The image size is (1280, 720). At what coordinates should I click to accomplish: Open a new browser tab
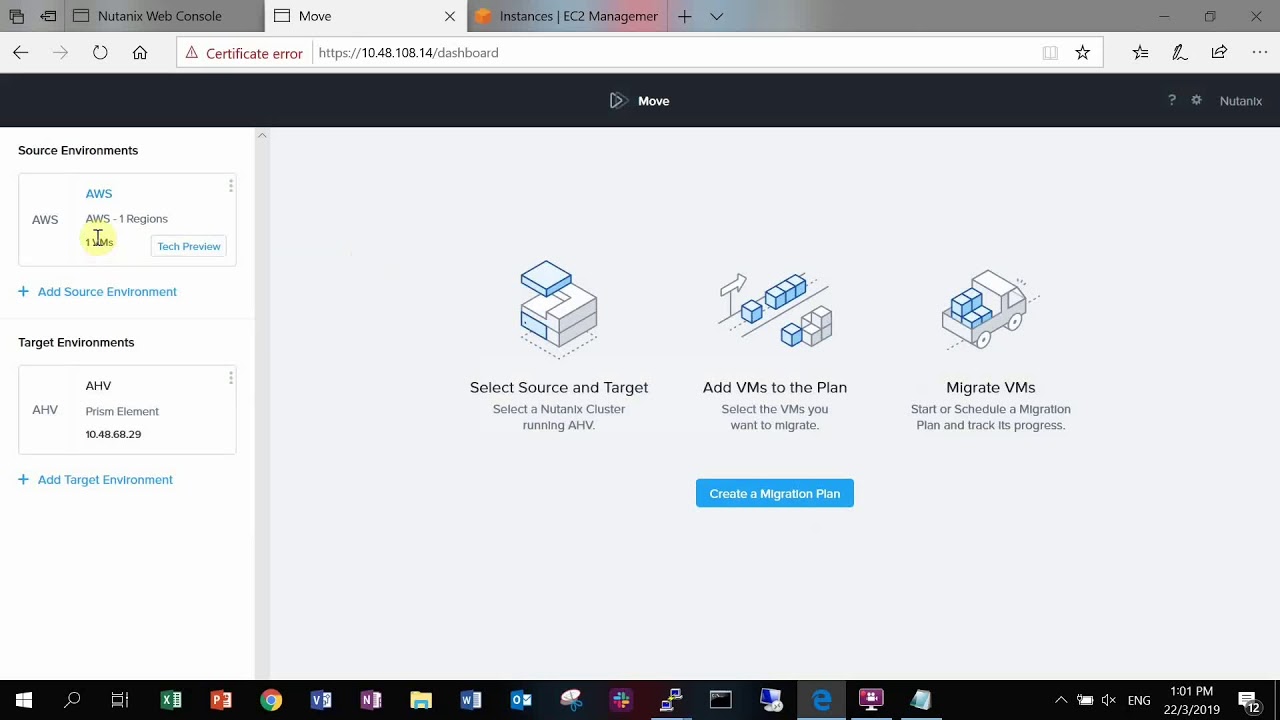[x=685, y=16]
